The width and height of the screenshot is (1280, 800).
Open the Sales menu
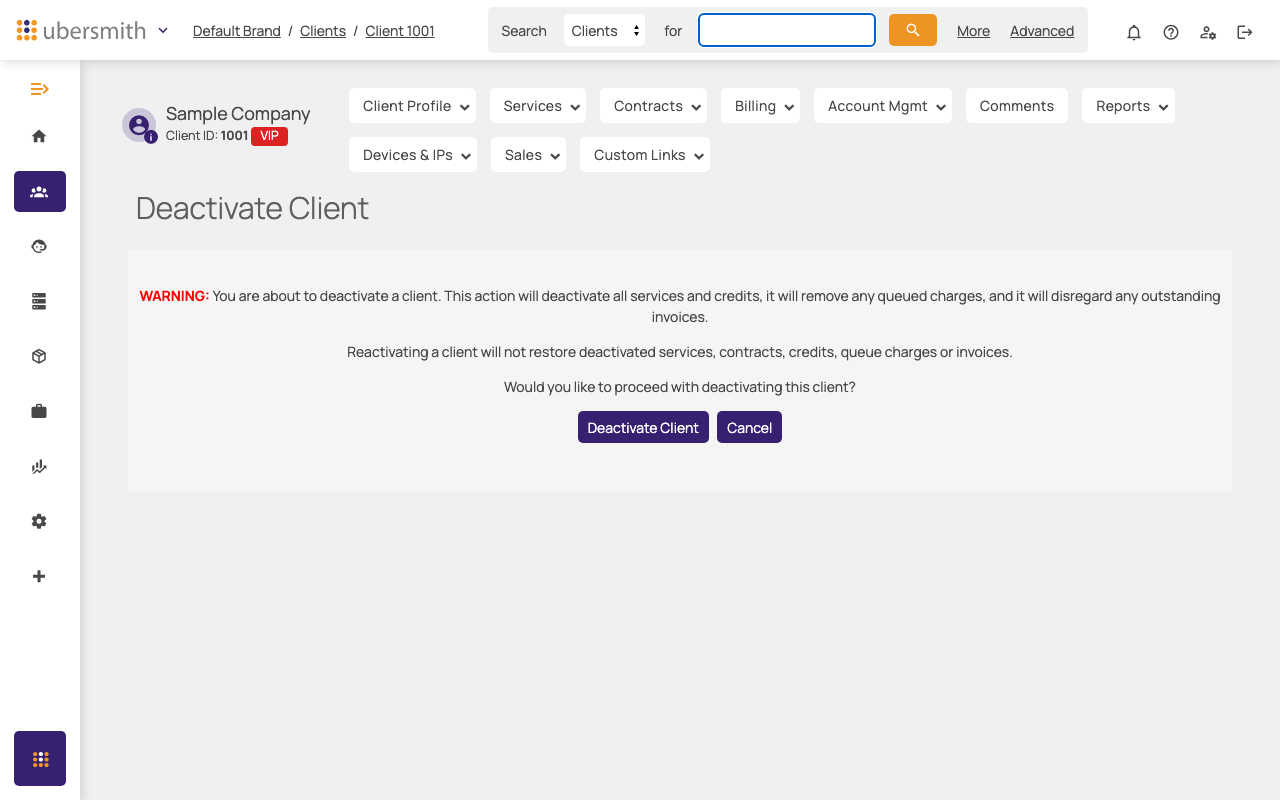[528, 155]
